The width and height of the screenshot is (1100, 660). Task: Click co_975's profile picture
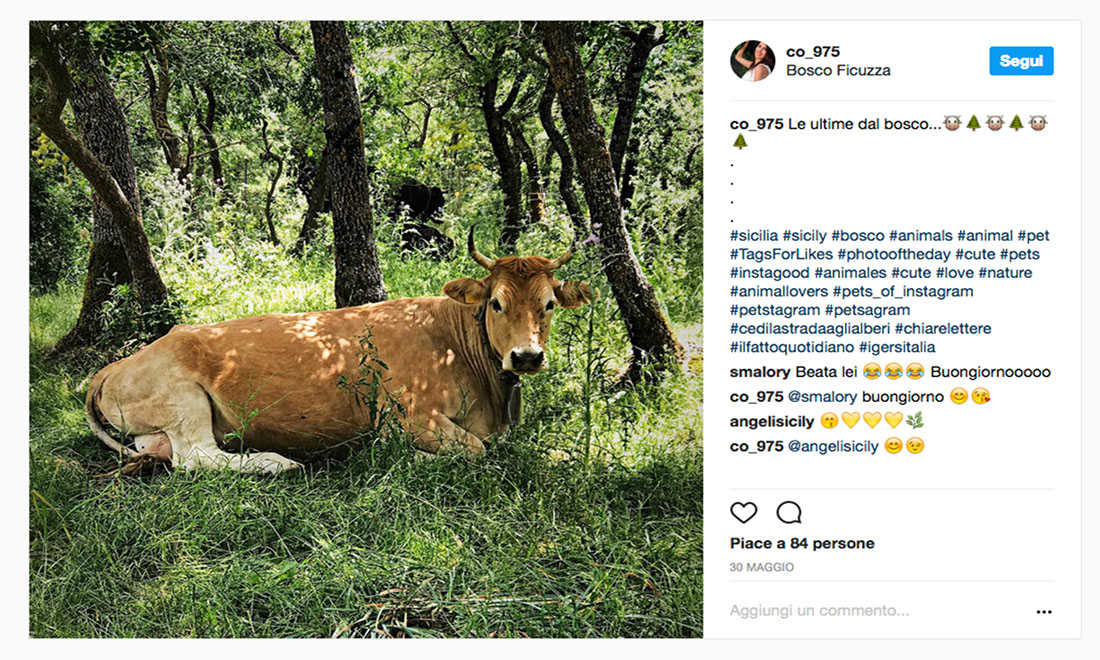pos(752,60)
